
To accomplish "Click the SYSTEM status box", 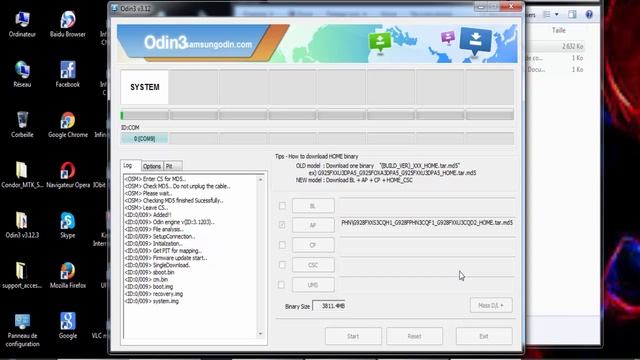I will point(144,87).
